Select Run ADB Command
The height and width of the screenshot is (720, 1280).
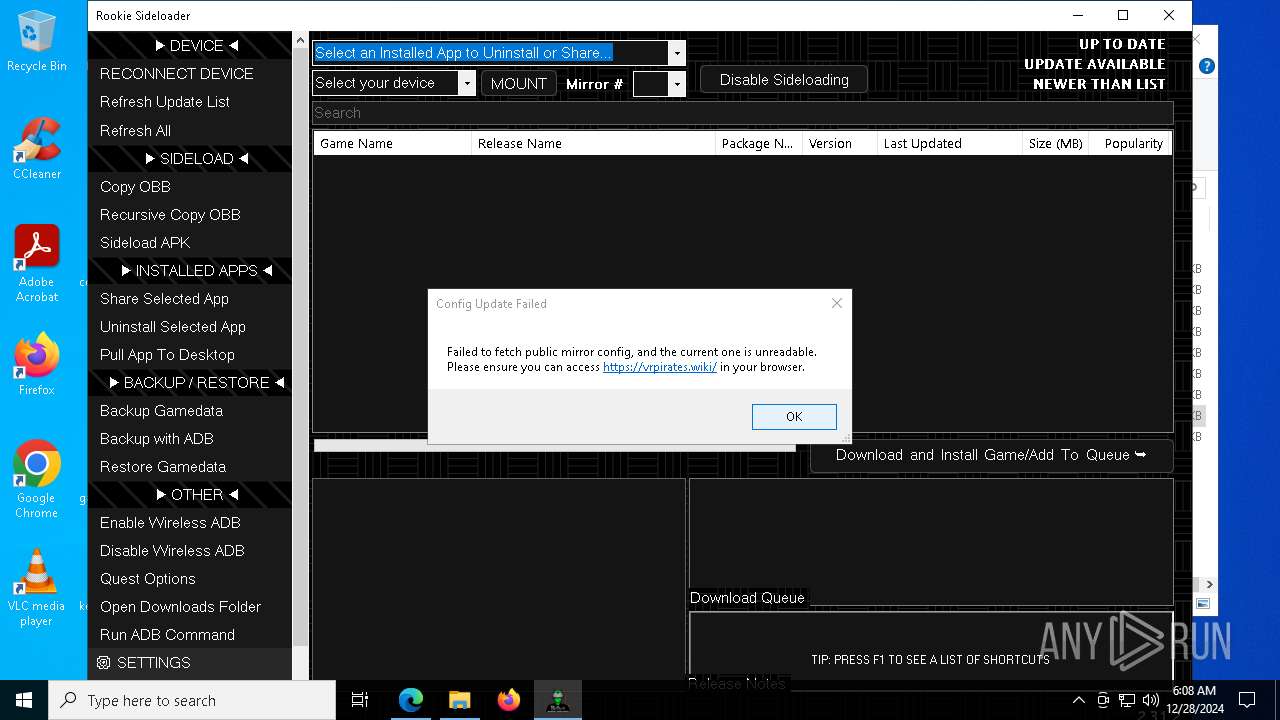click(190, 635)
